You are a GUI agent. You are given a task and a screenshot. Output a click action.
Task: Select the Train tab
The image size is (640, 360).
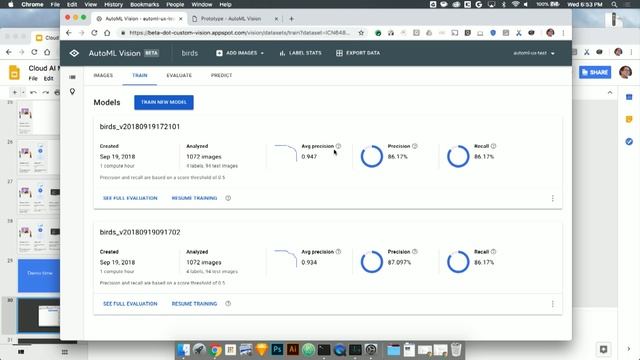[x=140, y=76]
